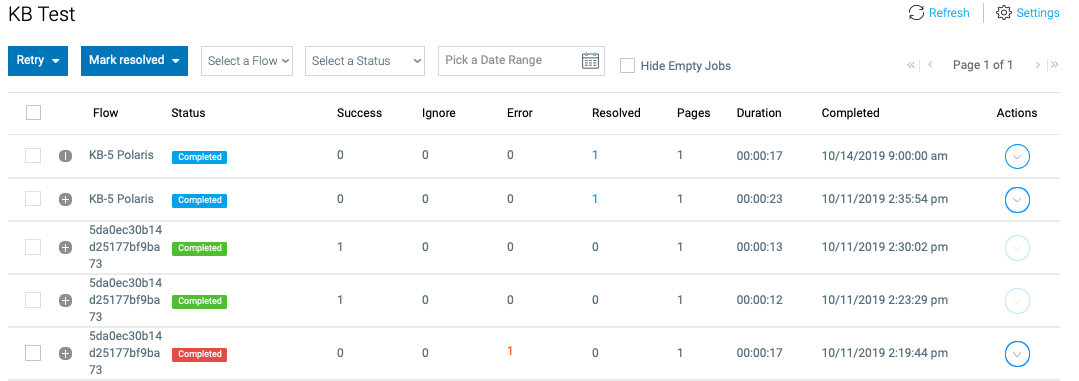1079x381 pixels.
Task: Open actions menu for 2:30:02 pm job
Action: 1017,248
